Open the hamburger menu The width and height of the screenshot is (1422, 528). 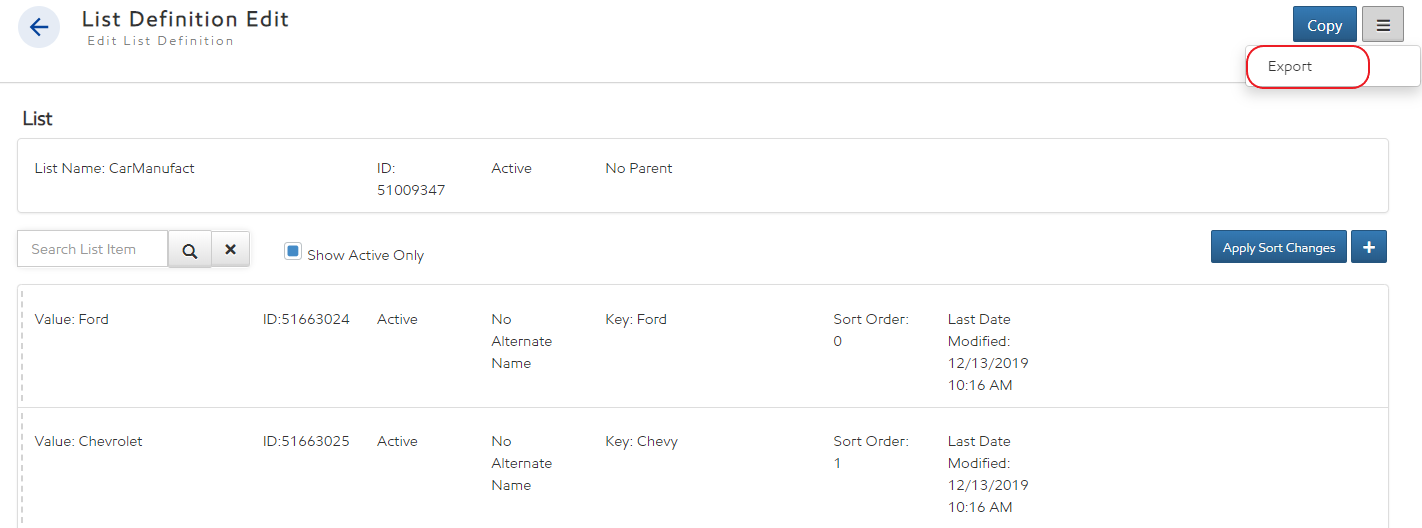point(1383,26)
